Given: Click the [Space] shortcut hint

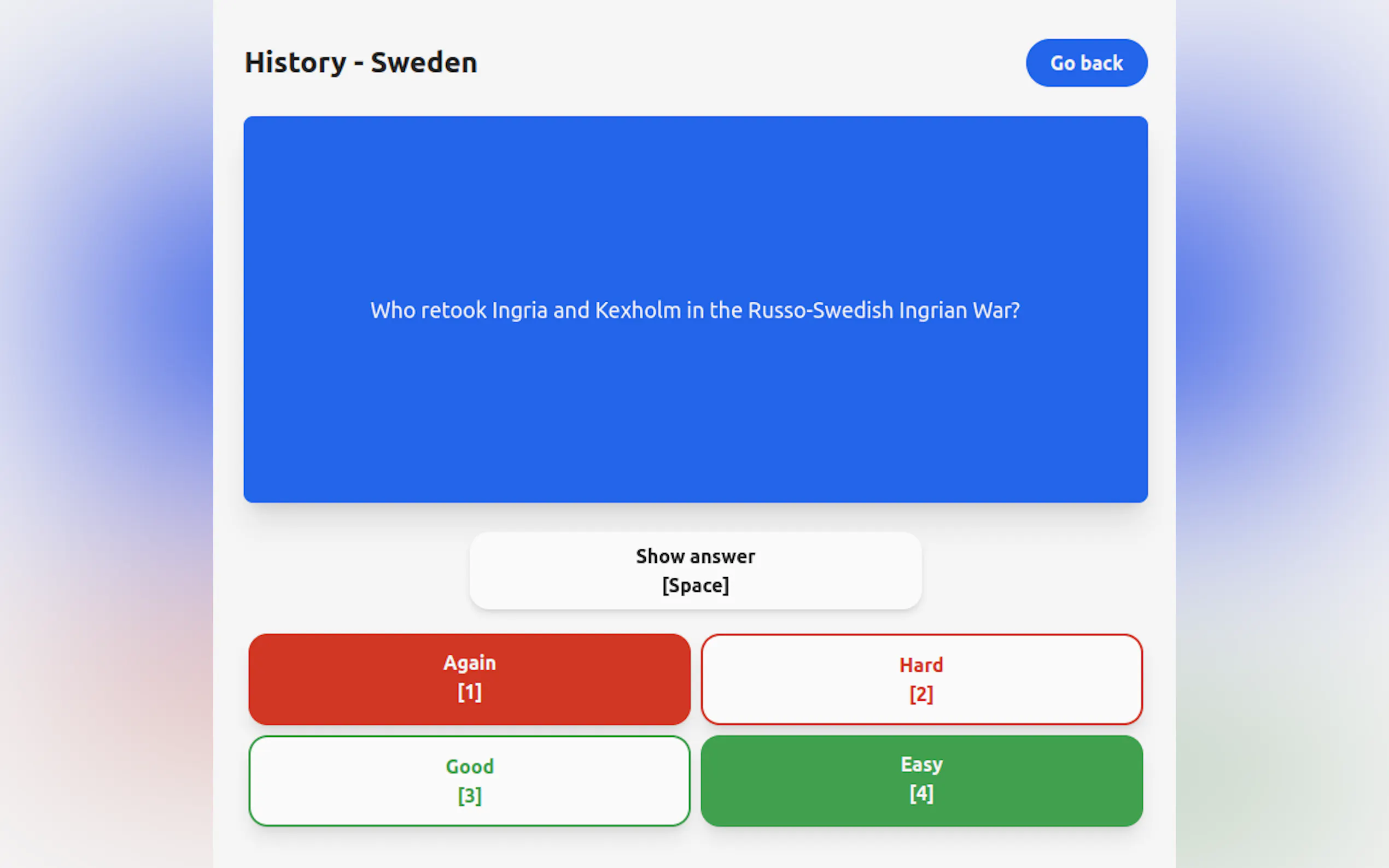Looking at the screenshot, I should 695,586.
